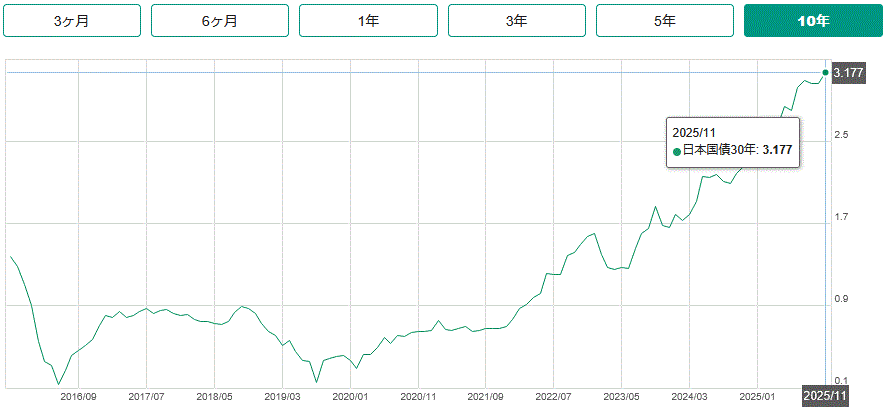Switch chart to 6ヶ月 period
This screenshot has height=417, width=885.
tap(219, 21)
